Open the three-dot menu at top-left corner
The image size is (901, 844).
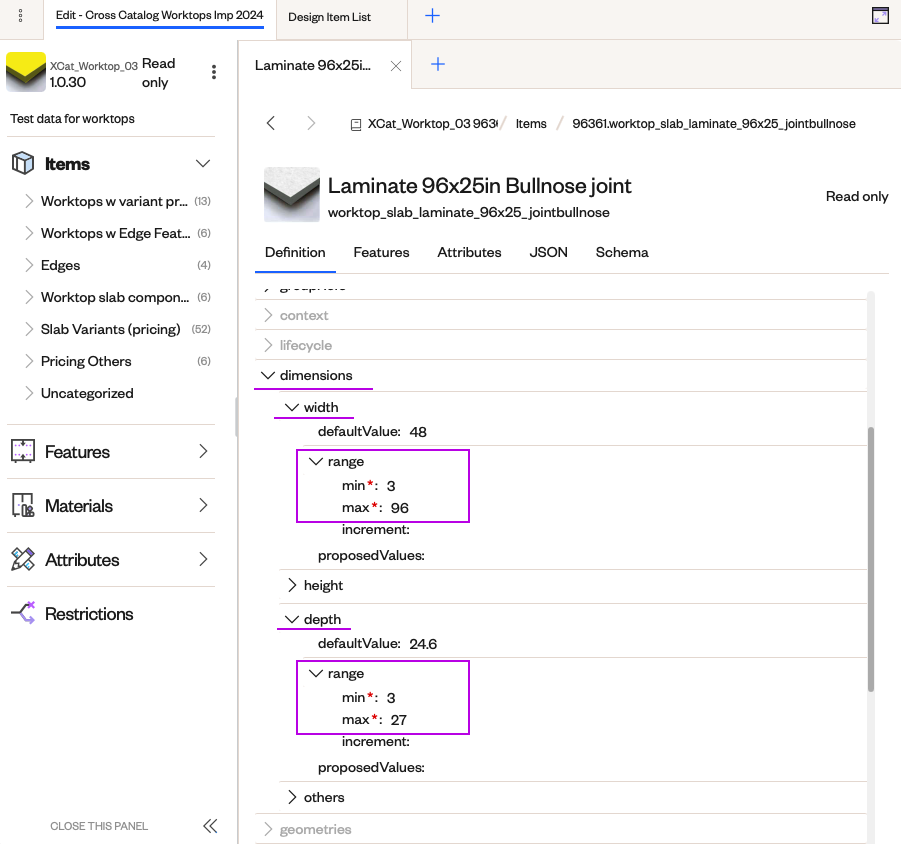click(21, 16)
